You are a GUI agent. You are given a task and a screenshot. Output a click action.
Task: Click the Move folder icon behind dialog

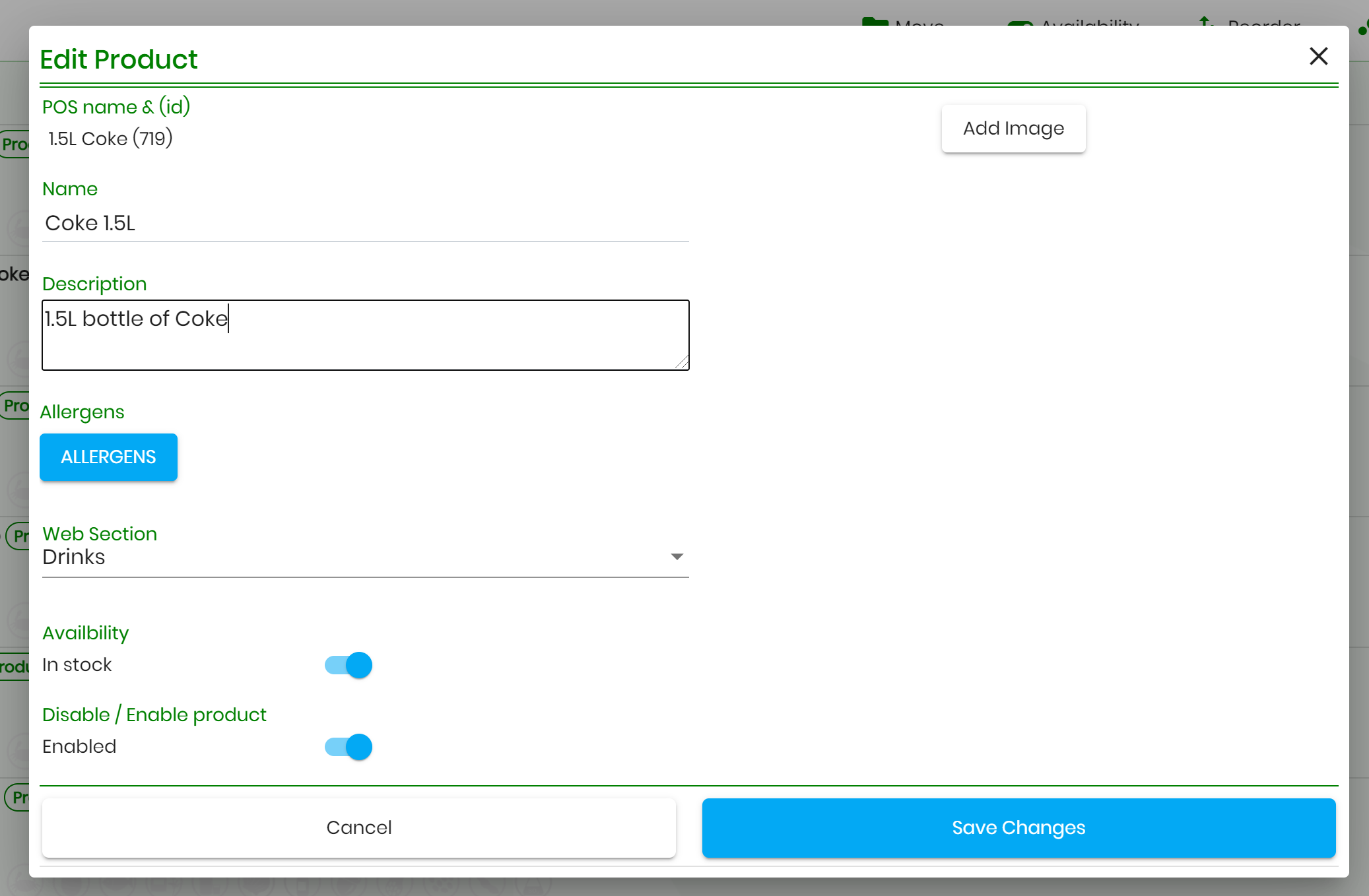tap(875, 22)
